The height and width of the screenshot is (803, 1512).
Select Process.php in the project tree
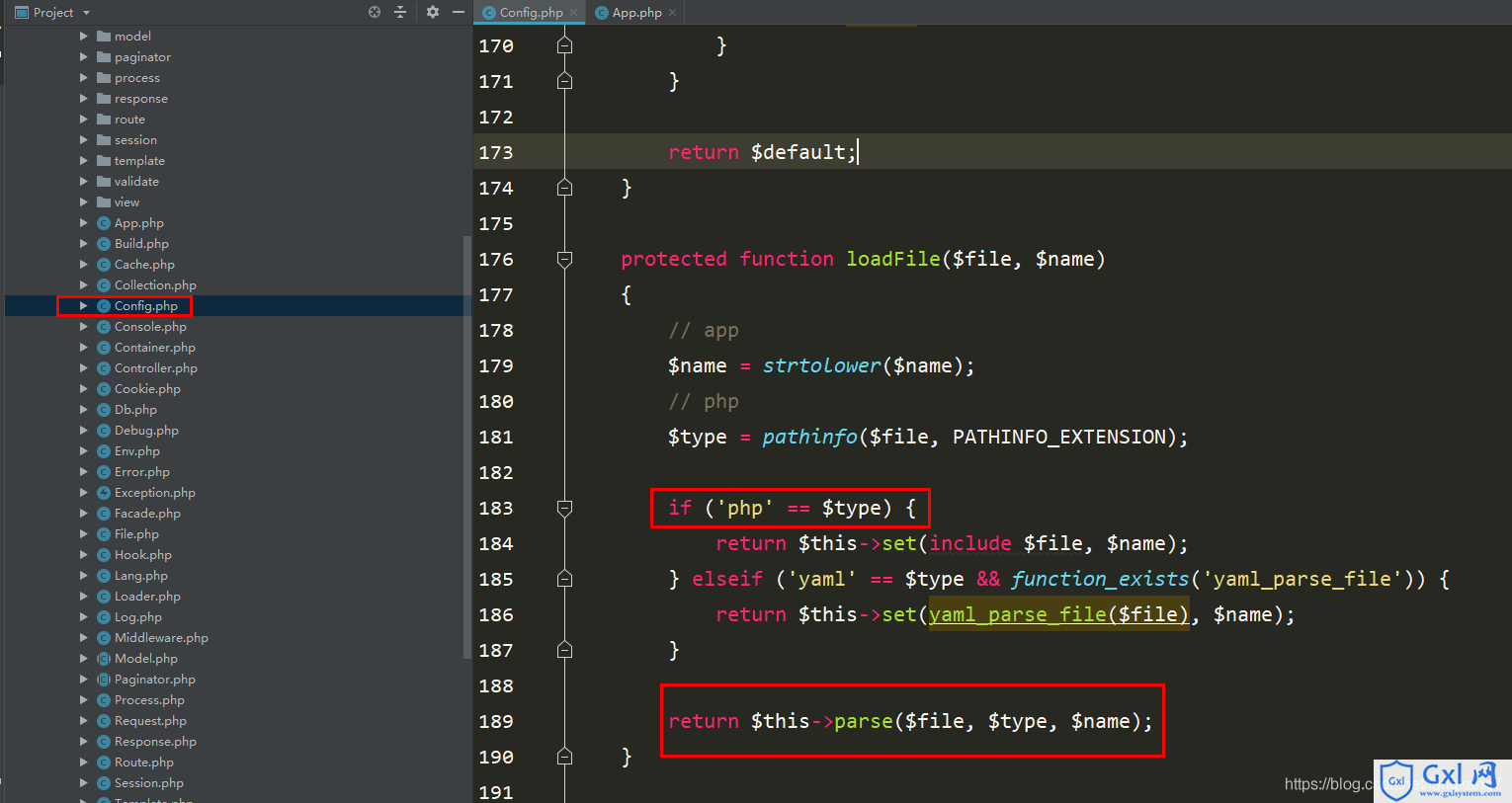point(149,700)
